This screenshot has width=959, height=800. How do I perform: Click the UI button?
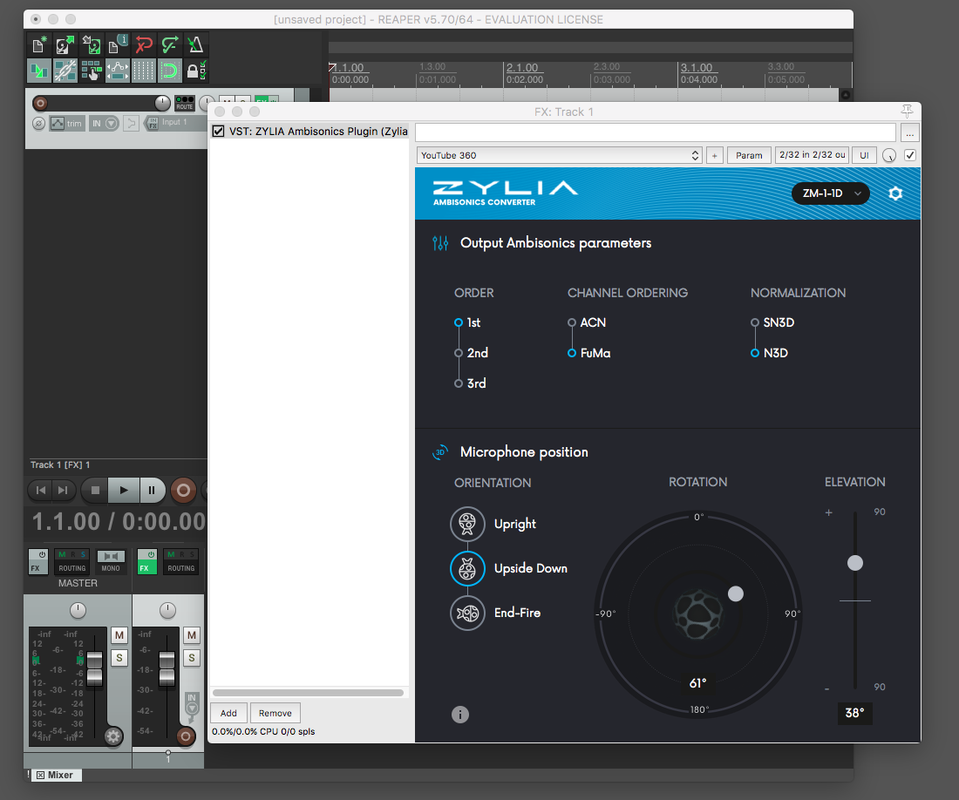tap(864, 155)
